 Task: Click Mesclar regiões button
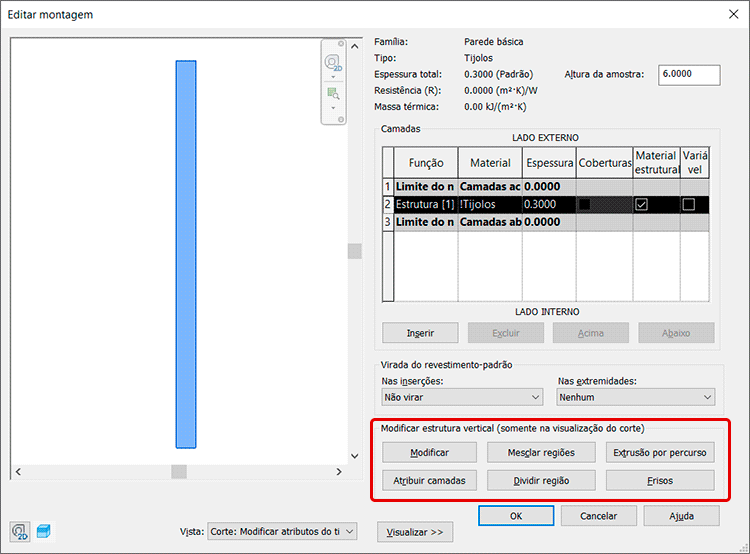point(541,453)
